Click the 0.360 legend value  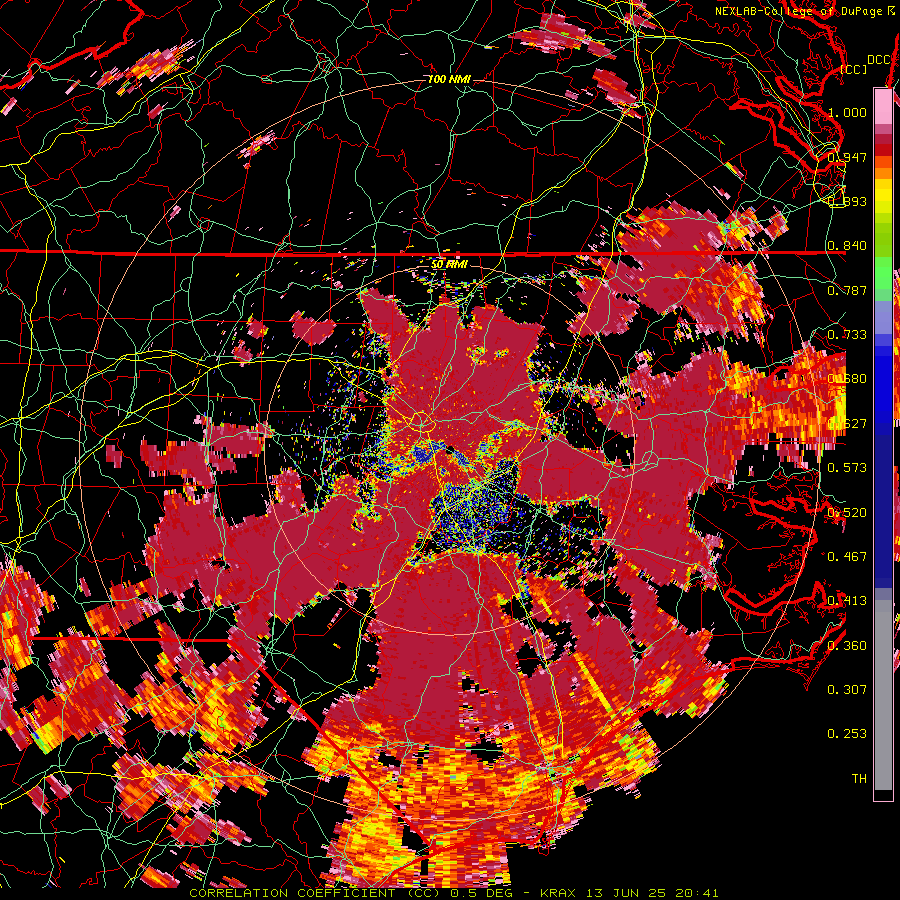tap(847, 646)
